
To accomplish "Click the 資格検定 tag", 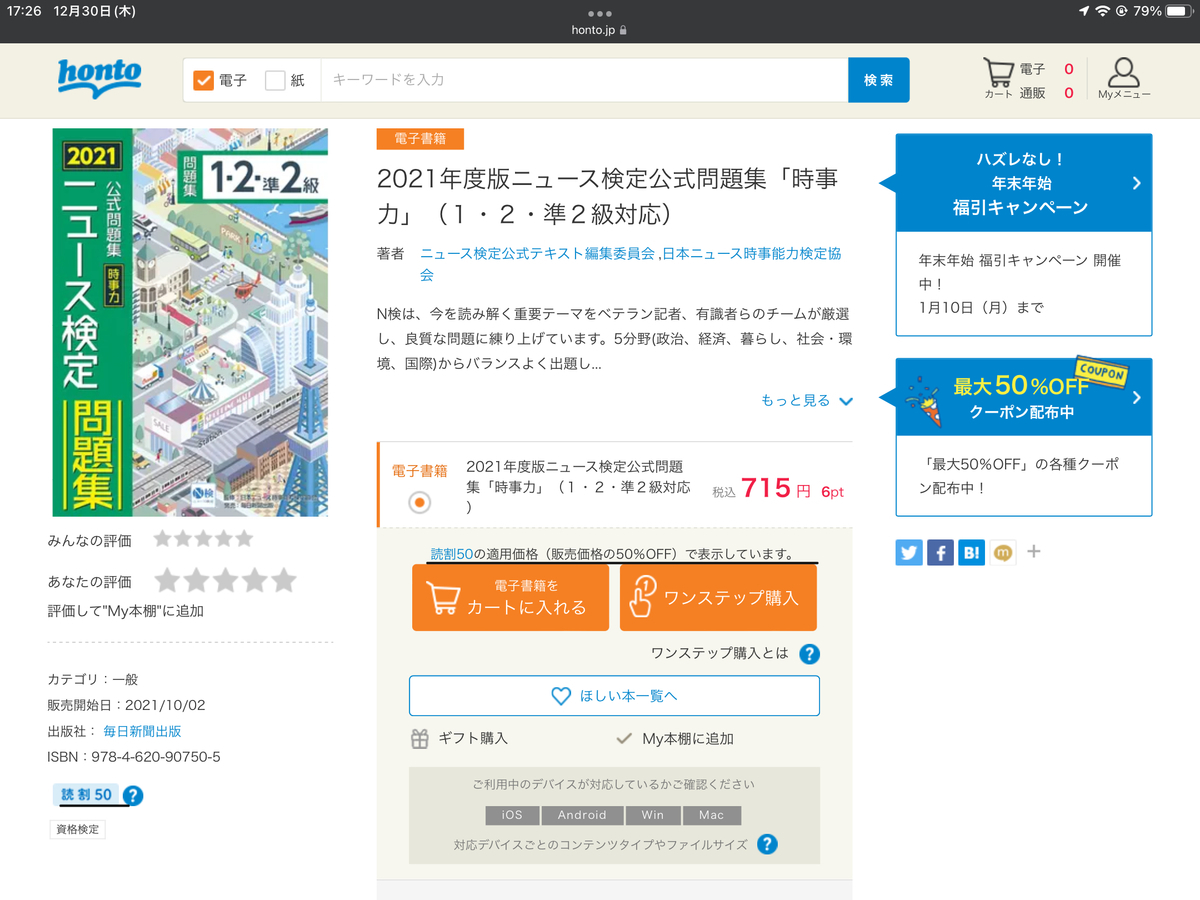I will point(77,829).
